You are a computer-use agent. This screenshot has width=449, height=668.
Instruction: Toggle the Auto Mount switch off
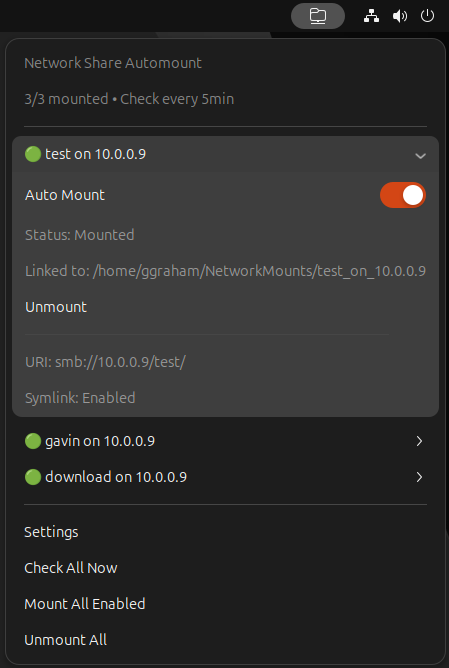[403, 195]
